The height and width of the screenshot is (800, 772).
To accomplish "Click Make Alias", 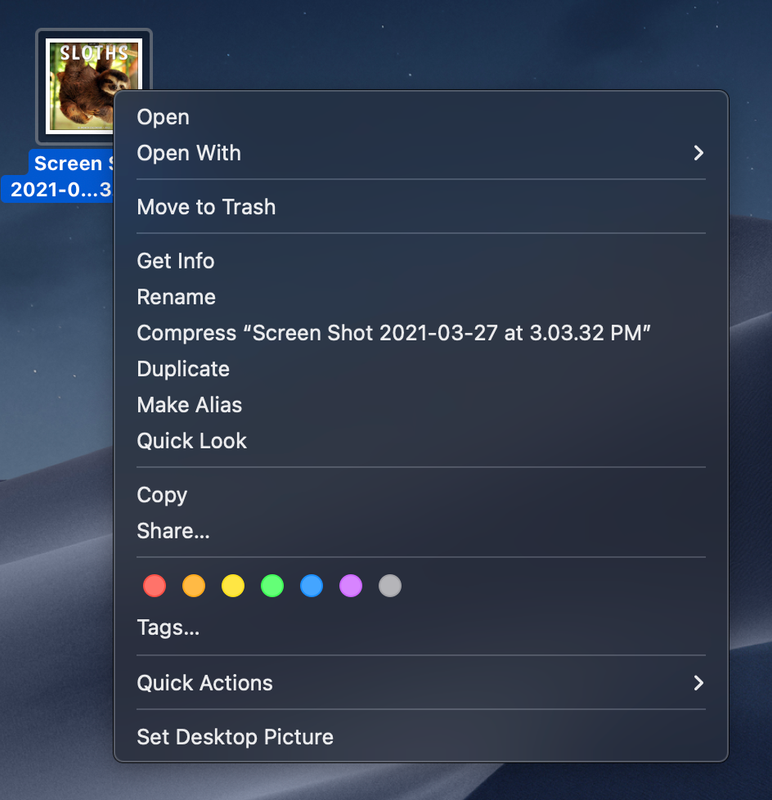I will [x=189, y=405].
